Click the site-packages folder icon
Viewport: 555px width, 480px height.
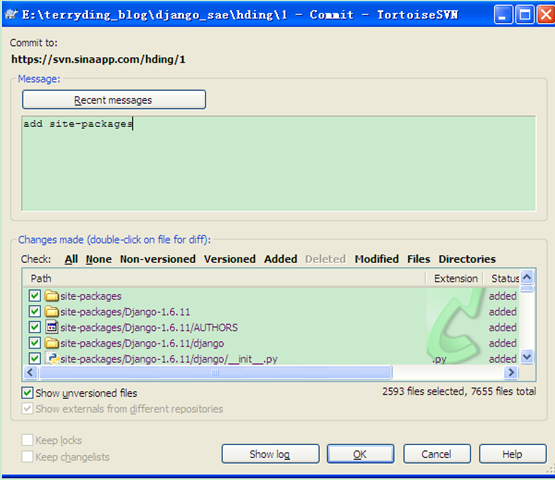pos(52,296)
